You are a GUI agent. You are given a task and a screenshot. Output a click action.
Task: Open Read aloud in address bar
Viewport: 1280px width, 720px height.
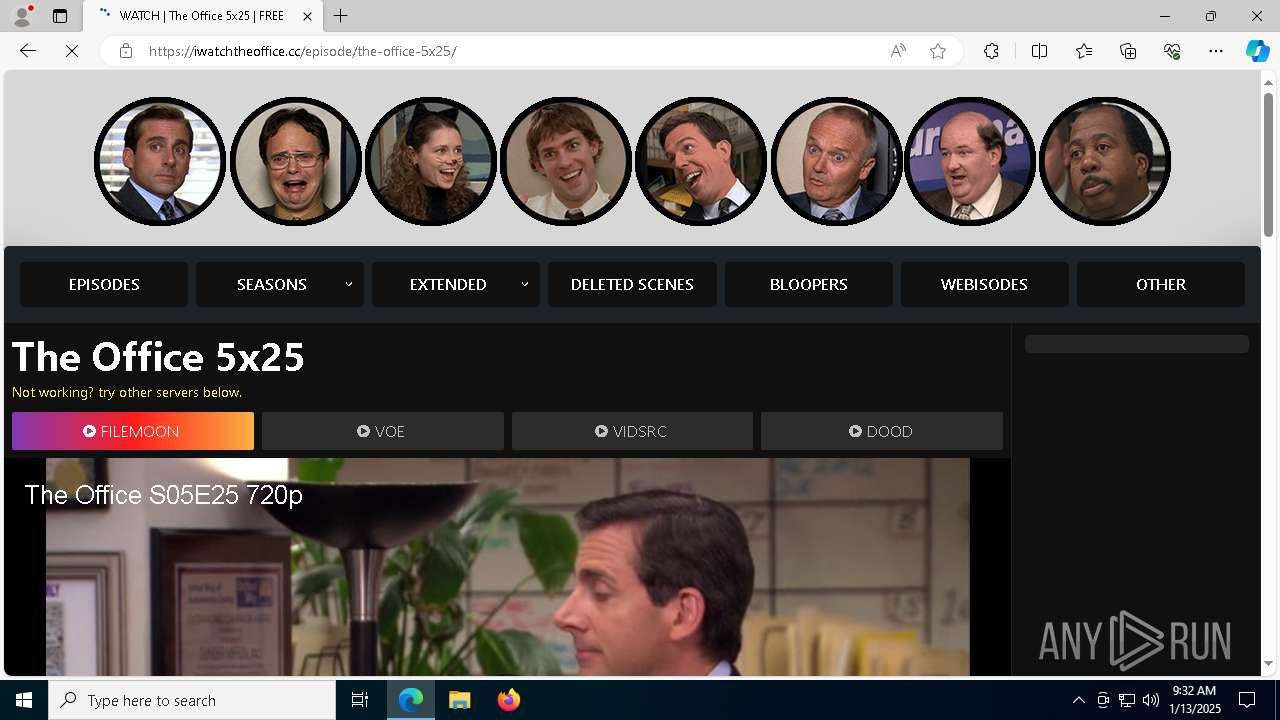tap(898, 51)
